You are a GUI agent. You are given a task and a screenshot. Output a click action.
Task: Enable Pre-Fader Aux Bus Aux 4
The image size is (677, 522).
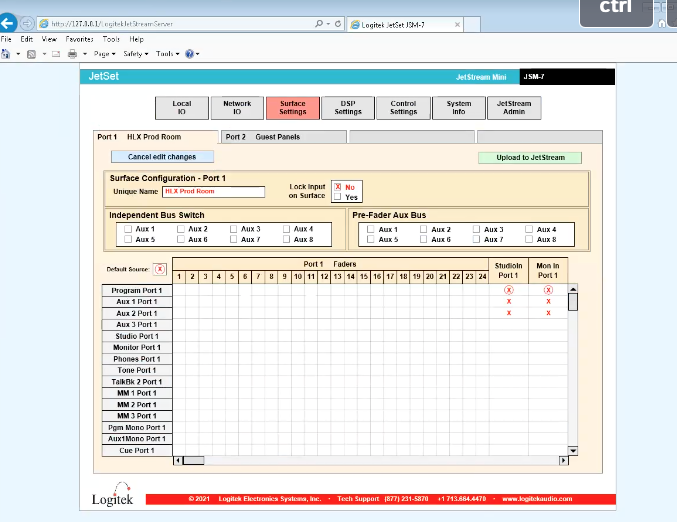(529, 229)
